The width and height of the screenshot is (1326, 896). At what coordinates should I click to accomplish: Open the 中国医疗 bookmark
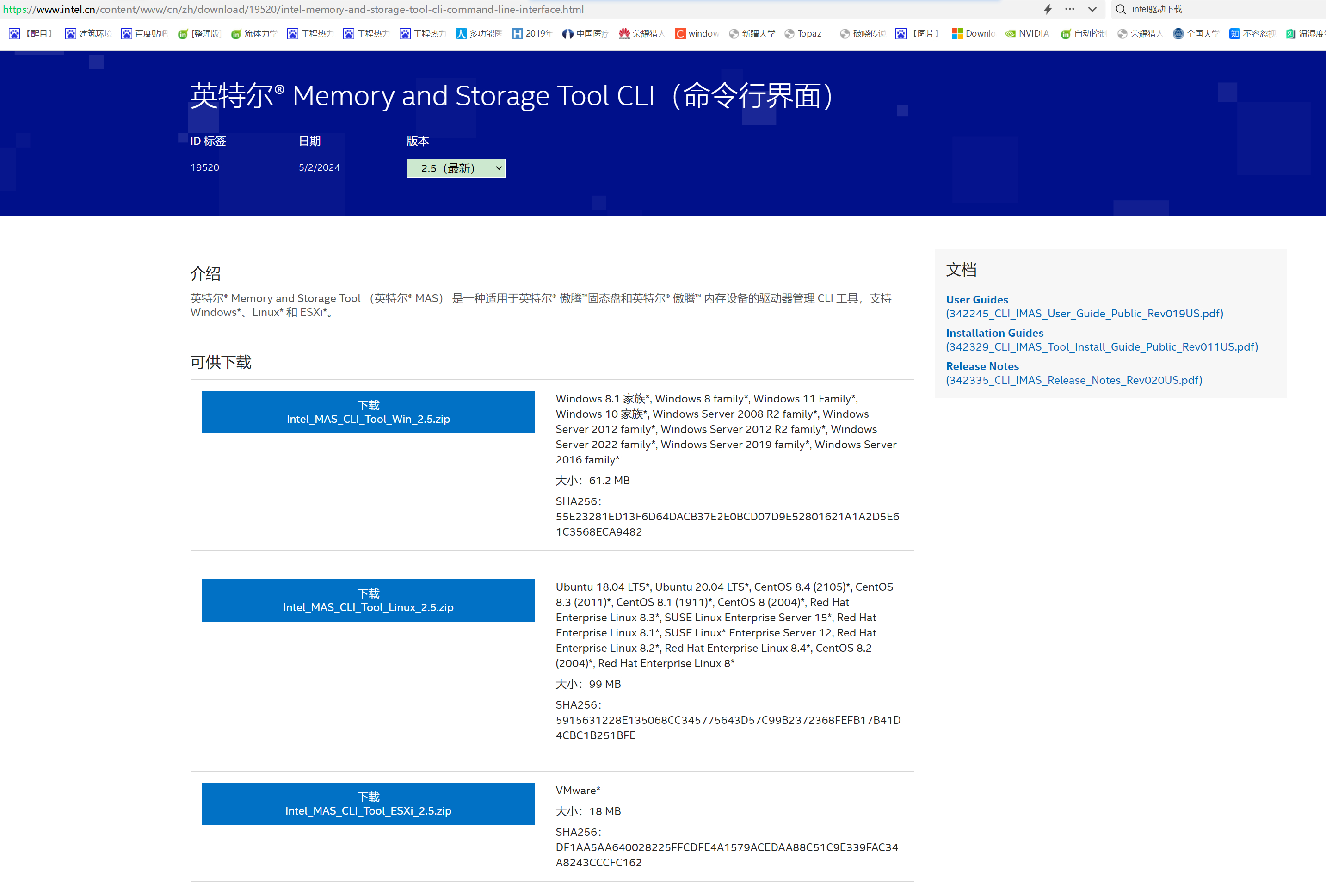tap(586, 34)
